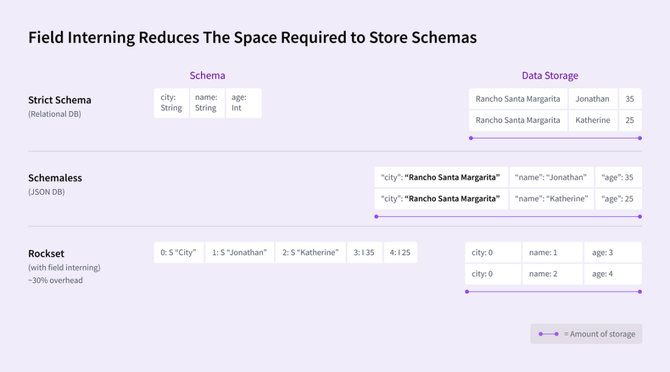Click the storage length line under Schemaless data
Image resolution: width=670 pixels, height=372 pixels.
[508, 217]
